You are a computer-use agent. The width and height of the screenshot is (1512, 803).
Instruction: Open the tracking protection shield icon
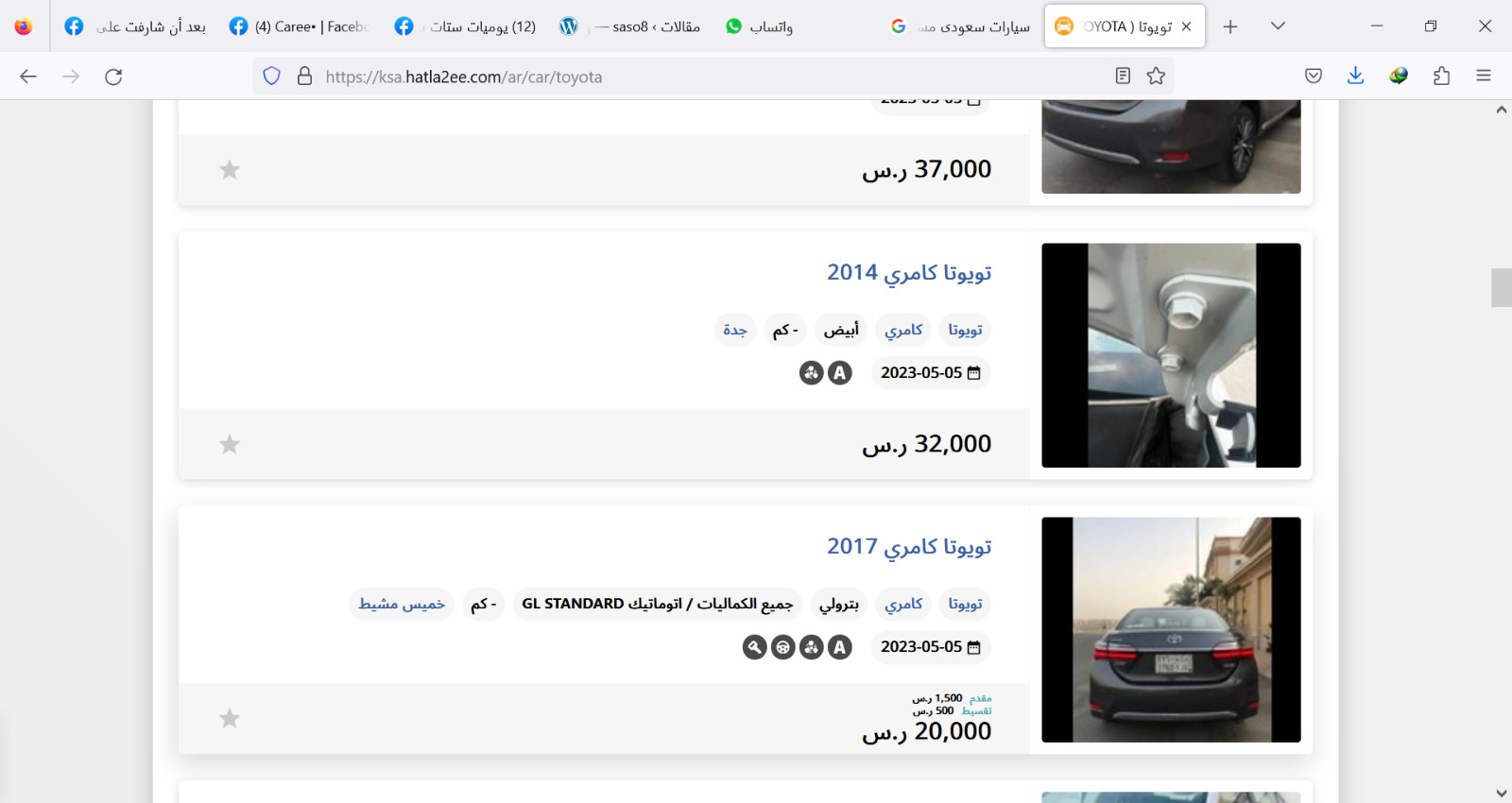pos(271,77)
